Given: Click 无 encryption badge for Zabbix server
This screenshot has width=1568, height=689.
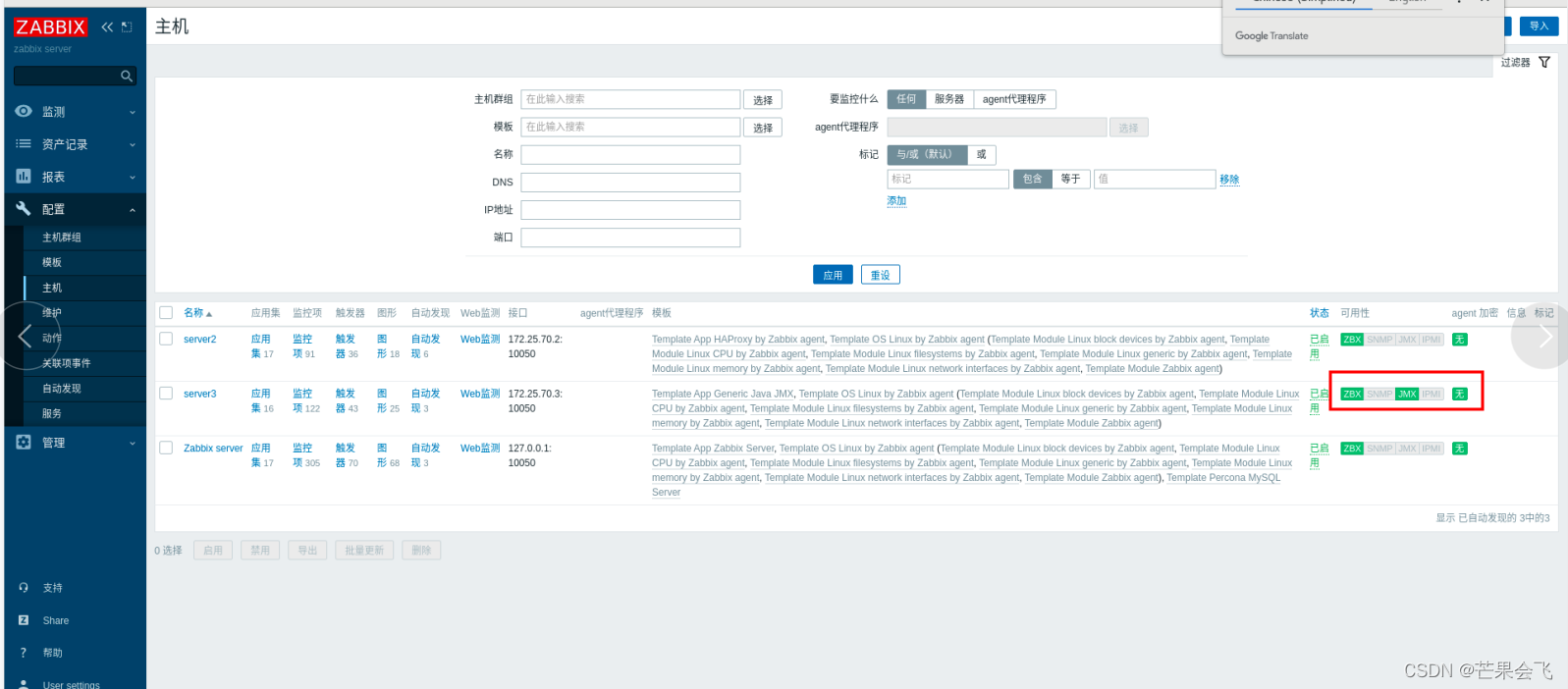Looking at the screenshot, I should 1460,449.
